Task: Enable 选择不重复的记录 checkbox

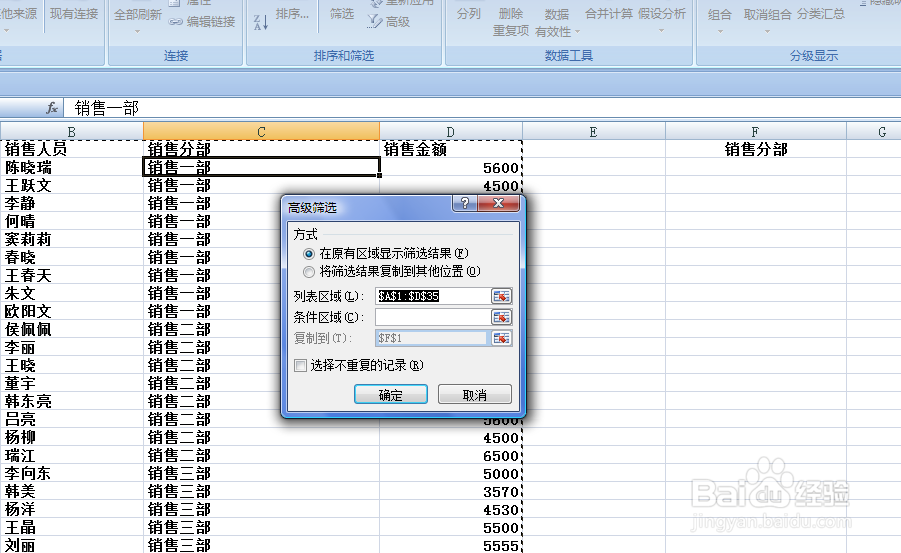Action: coord(300,366)
